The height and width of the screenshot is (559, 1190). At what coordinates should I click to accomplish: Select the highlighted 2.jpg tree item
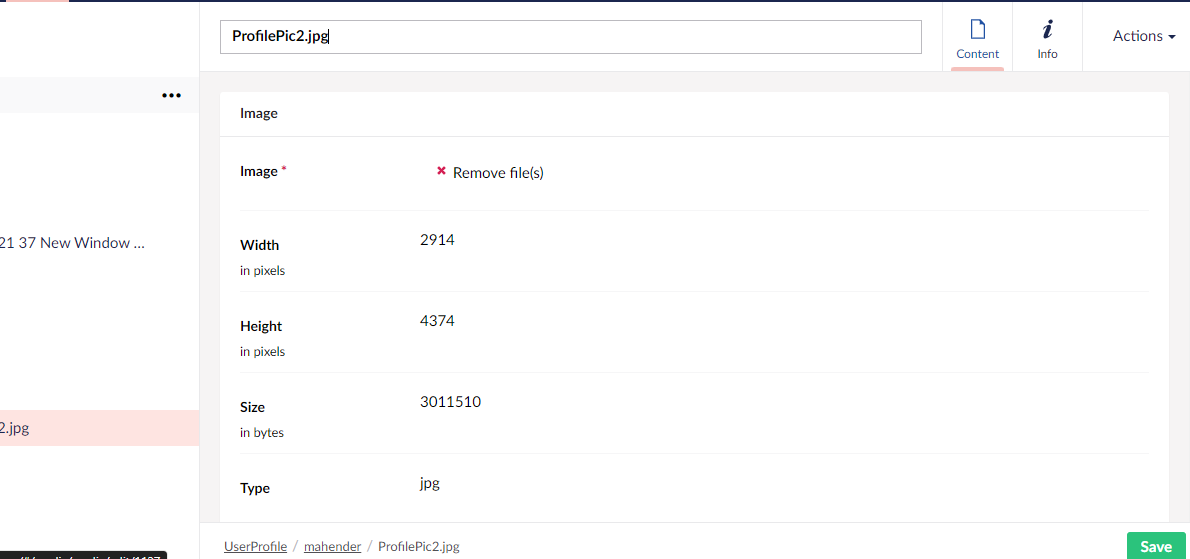coord(99,428)
